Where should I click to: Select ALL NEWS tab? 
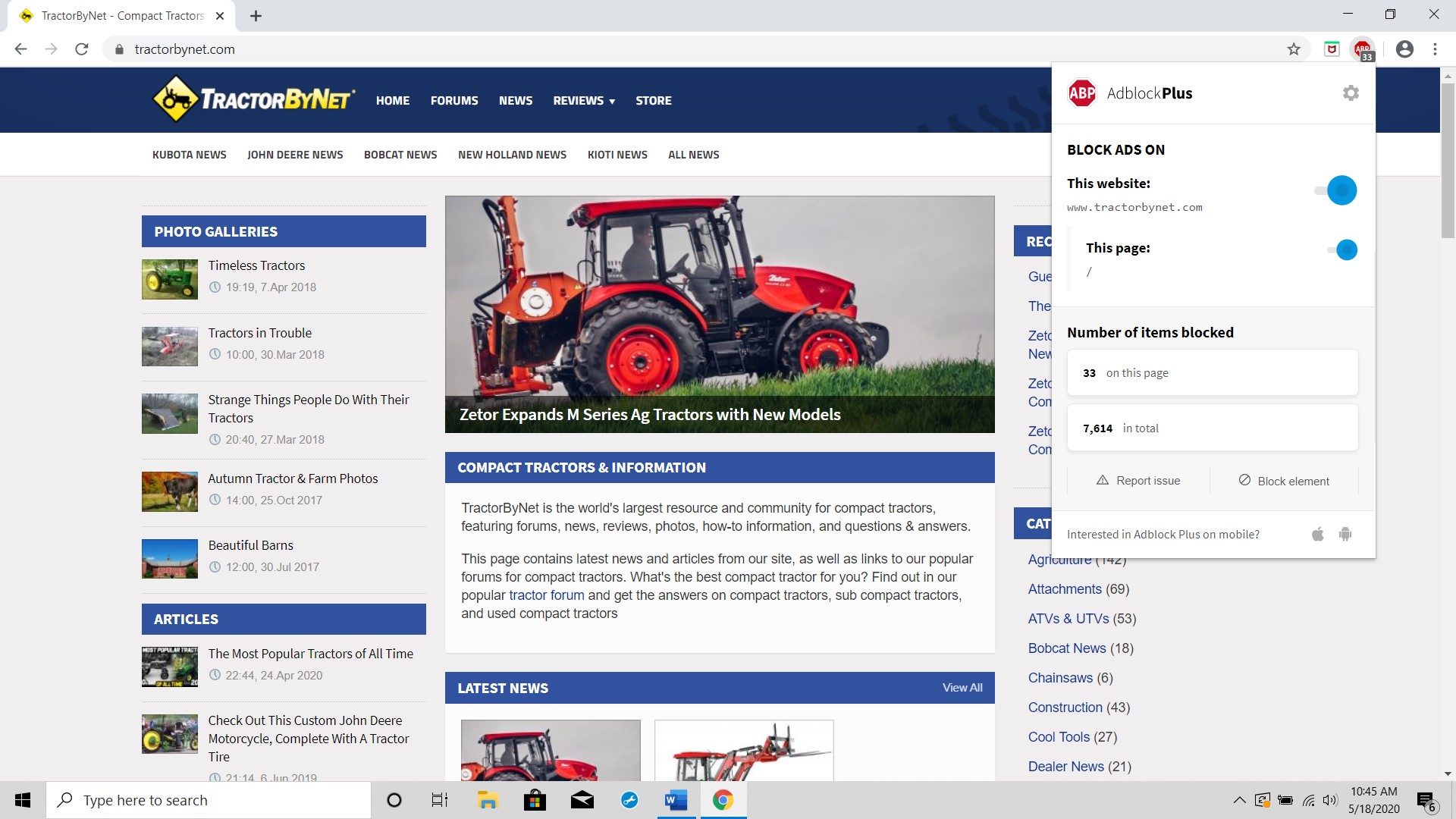694,155
